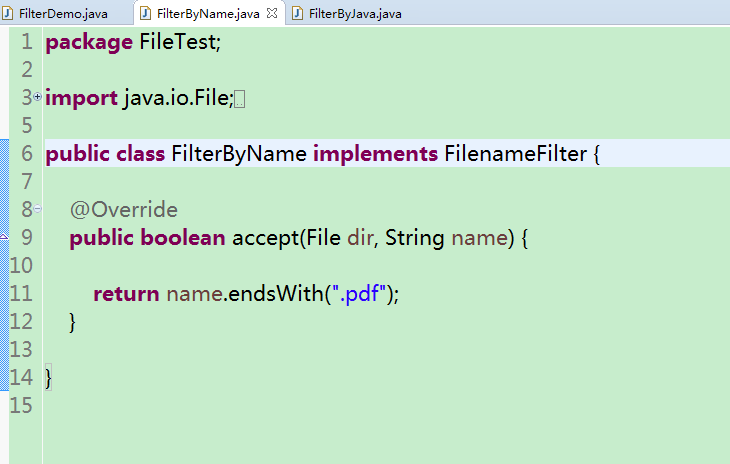Click 'FileTest;' in the package statement
730x464 pixels.
pyautogui.click(x=180, y=42)
